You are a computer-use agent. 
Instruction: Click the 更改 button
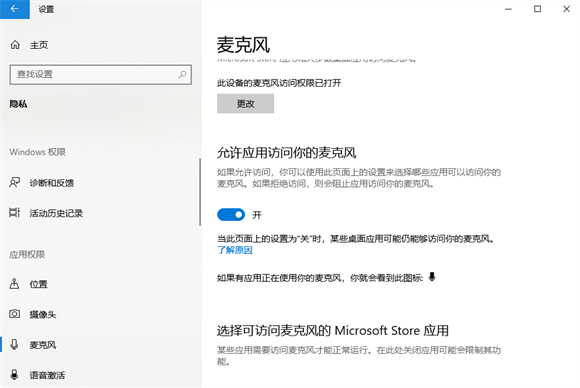click(246, 104)
